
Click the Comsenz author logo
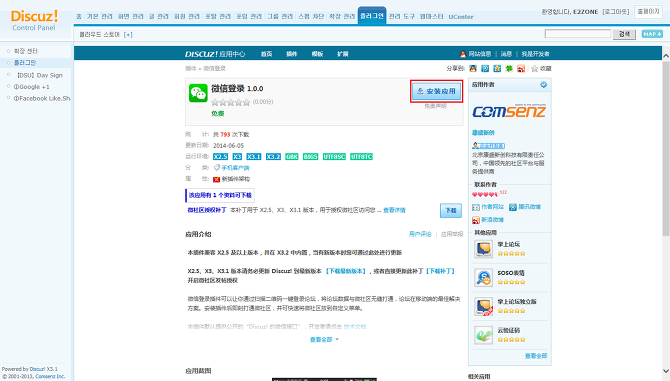[509, 111]
